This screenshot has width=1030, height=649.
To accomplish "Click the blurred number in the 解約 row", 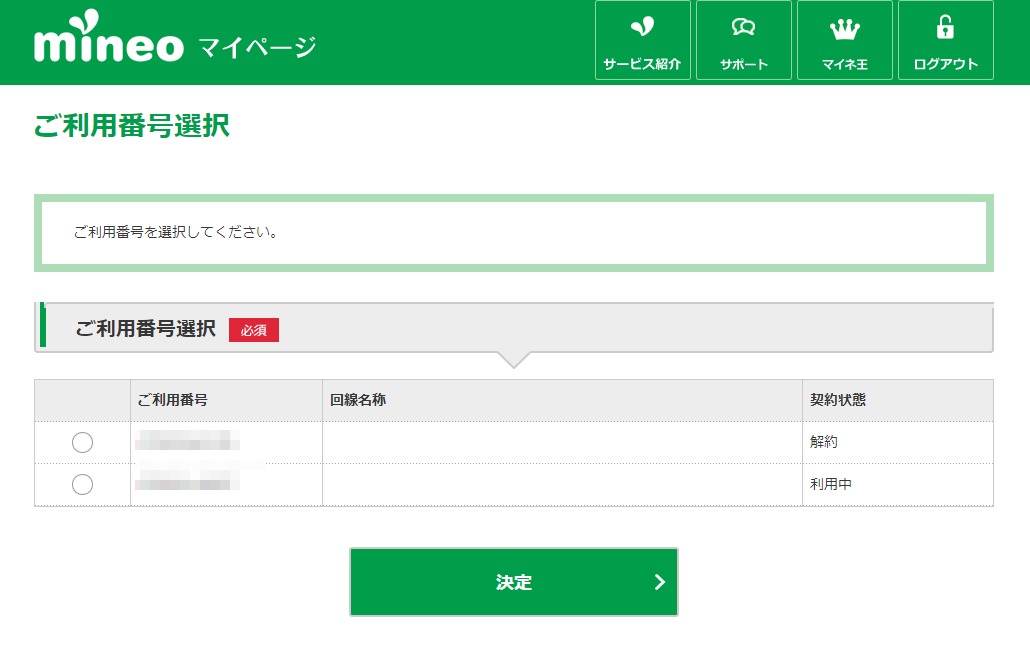I will [x=187, y=442].
